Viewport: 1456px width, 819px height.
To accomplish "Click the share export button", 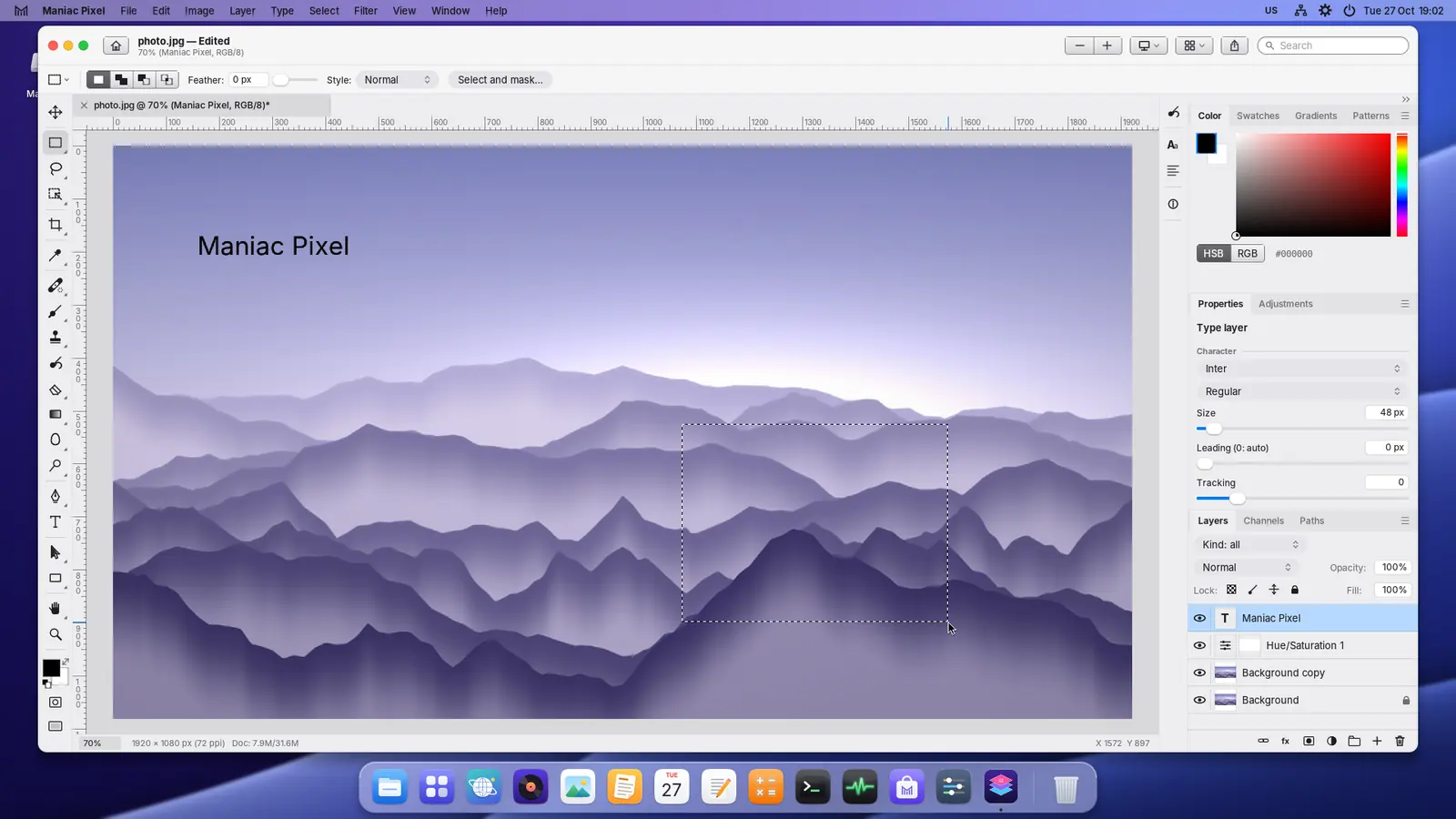I will (1234, 45).
